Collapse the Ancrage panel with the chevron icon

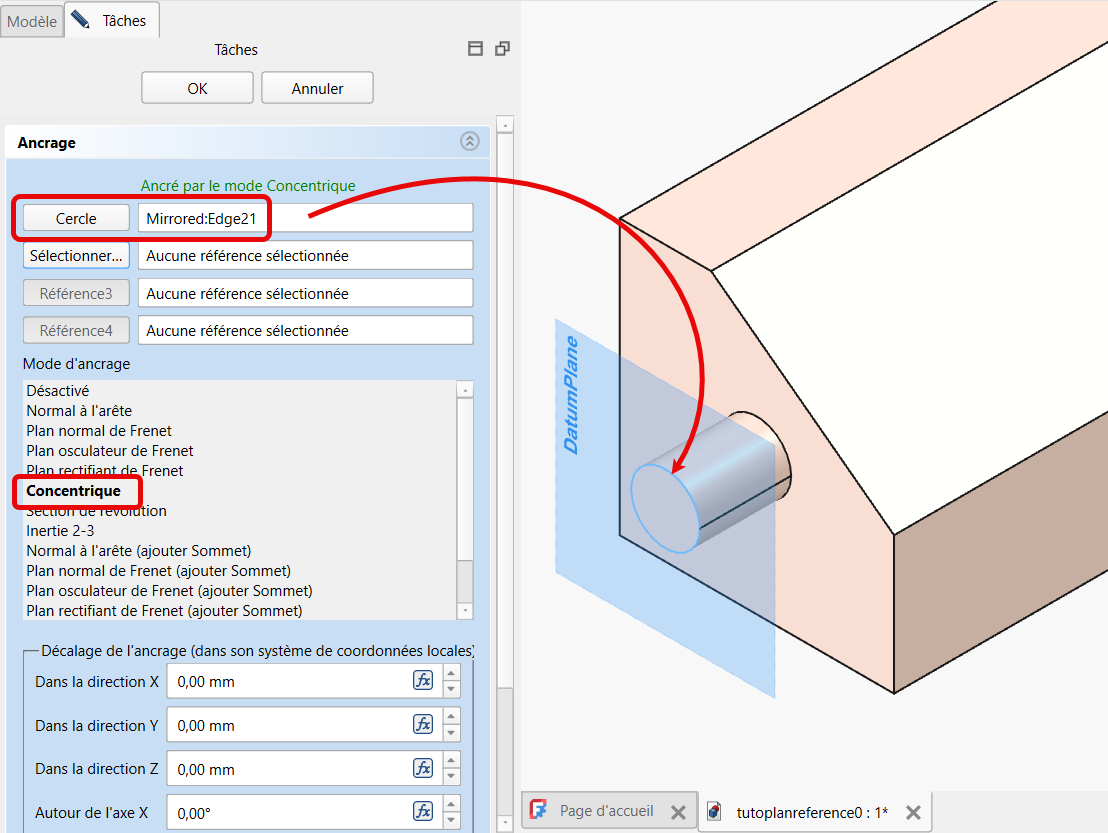pos(469,142)
